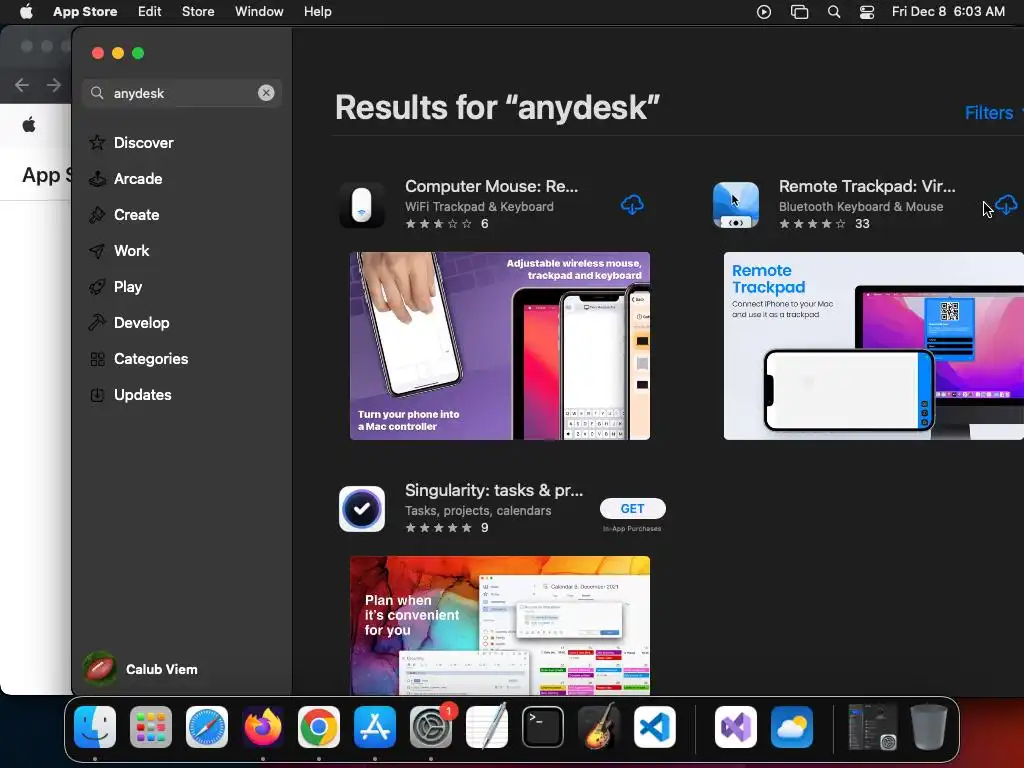Open the Develop category
Image resolution: width=1024 pixels, height=768 pixels.
[141, 322]
